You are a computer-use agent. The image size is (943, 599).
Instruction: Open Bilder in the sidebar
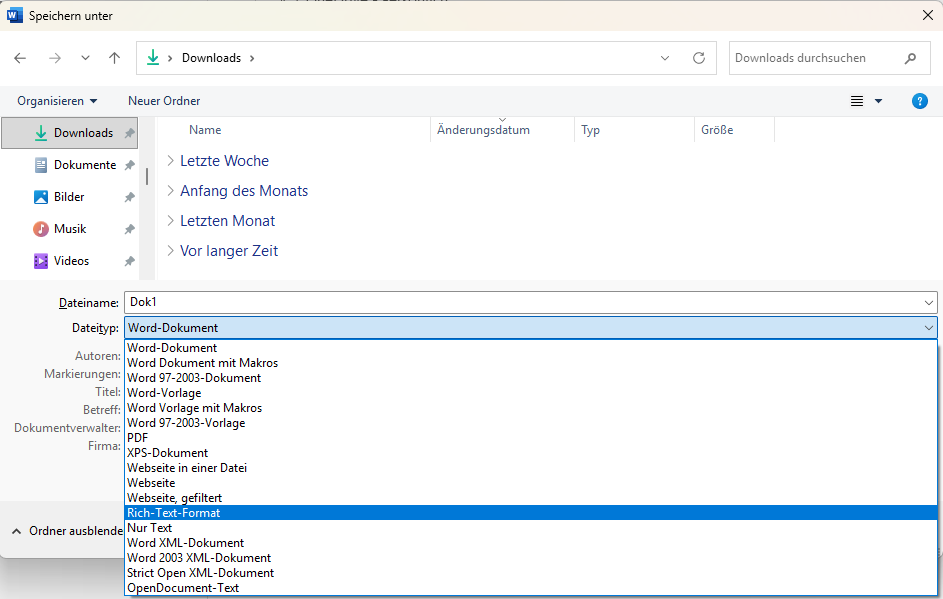tap(69, 197)
